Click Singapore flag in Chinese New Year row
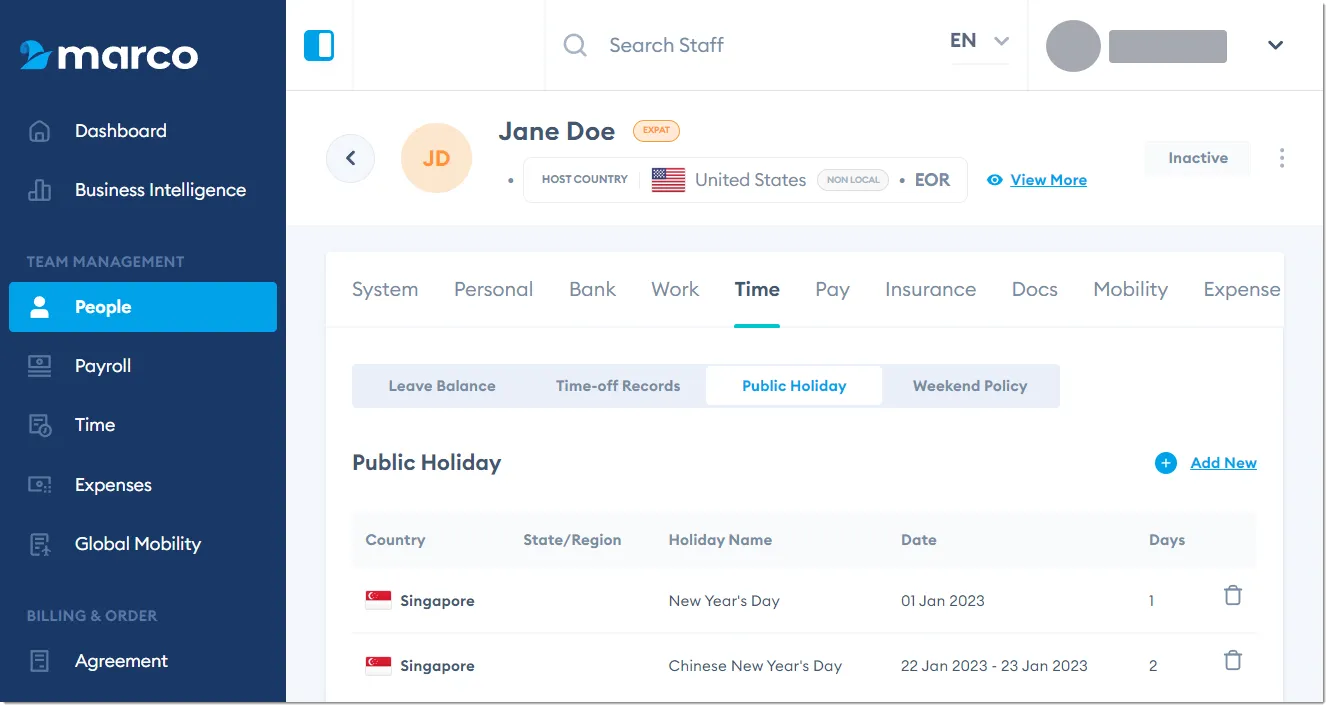The height and width of the screenshot is (708, 1329). [x=378, y=665]
